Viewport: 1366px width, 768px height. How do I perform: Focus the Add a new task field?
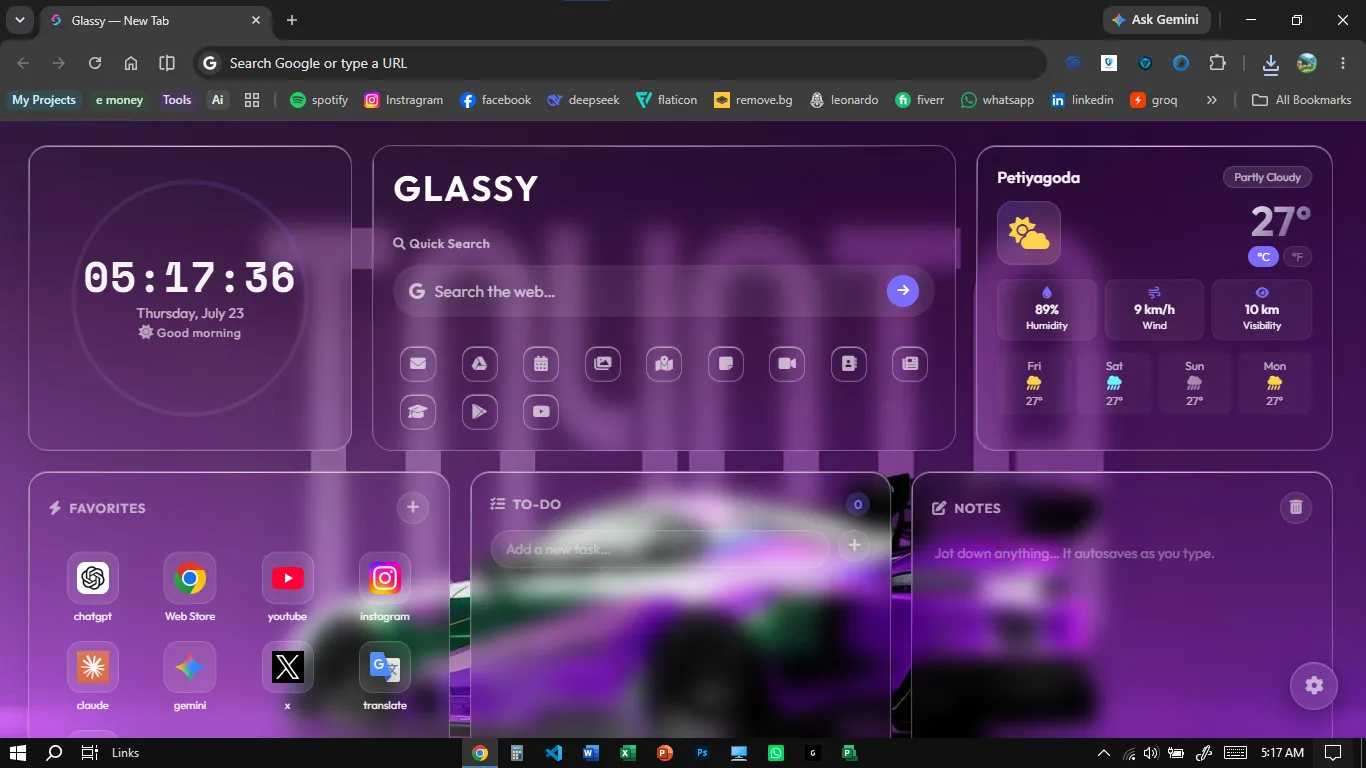(x=660, y=549)
